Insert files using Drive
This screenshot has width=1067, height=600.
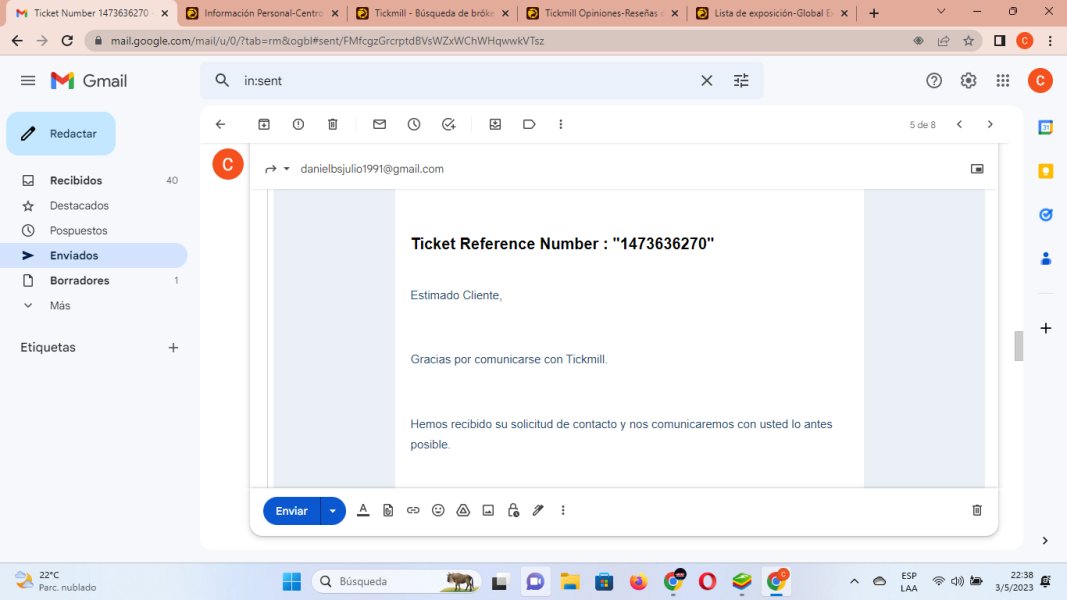(463, 510)
